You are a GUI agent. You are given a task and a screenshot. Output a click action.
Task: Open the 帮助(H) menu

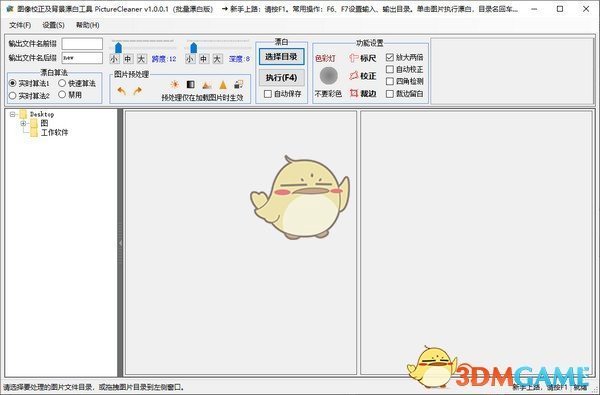point(87,25)
